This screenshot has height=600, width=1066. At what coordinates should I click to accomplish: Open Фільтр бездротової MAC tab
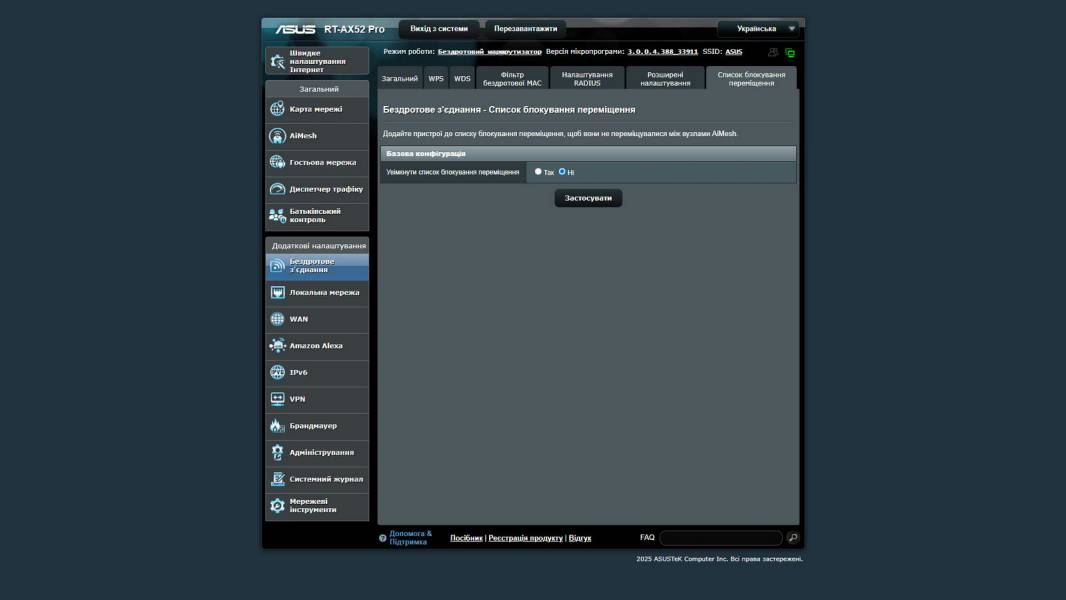[x=512, y=78]
